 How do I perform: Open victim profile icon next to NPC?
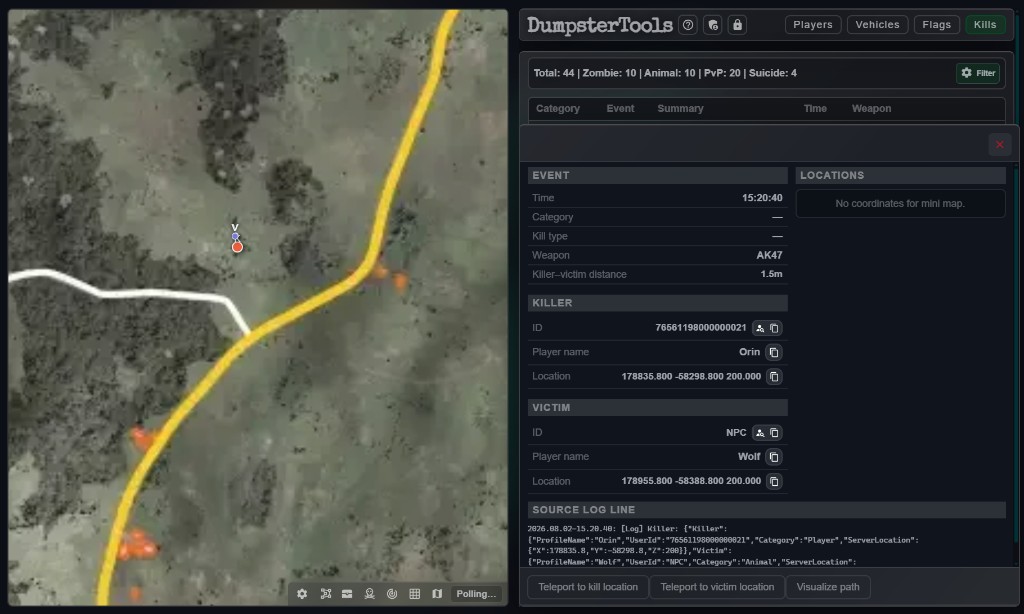[760, 432]
